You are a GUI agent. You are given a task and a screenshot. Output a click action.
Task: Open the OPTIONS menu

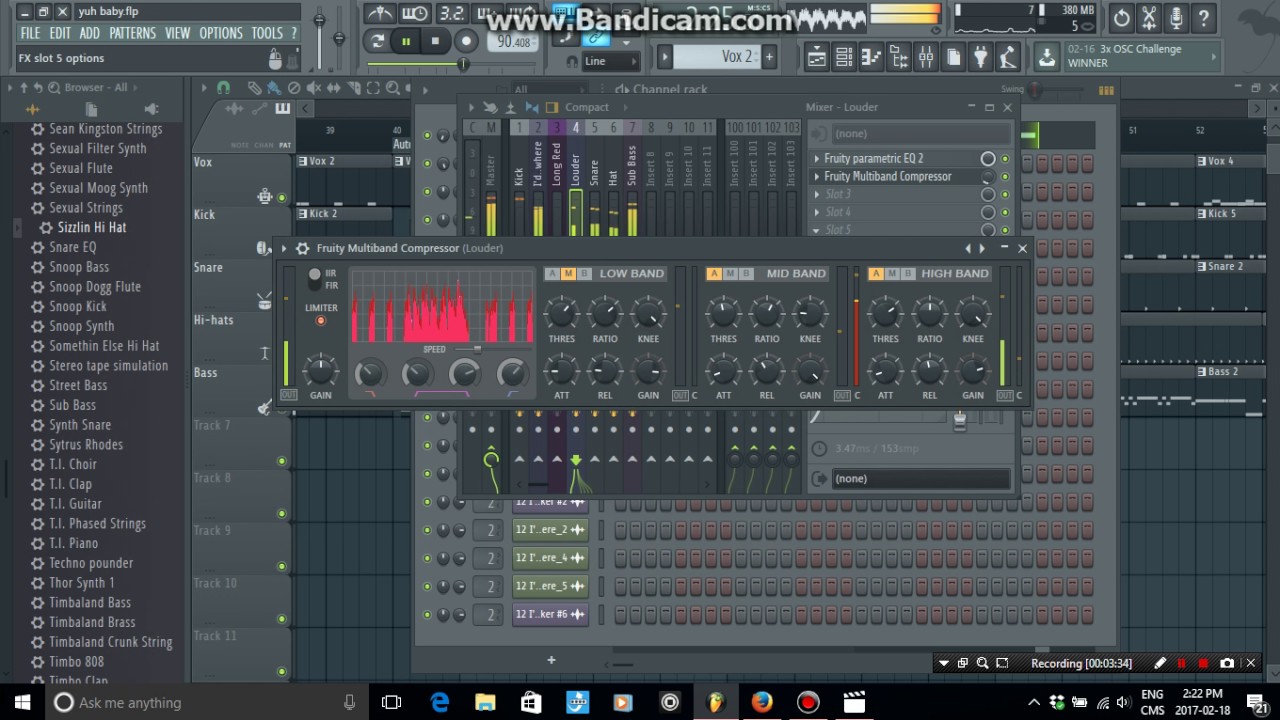[x=221, y=33]
